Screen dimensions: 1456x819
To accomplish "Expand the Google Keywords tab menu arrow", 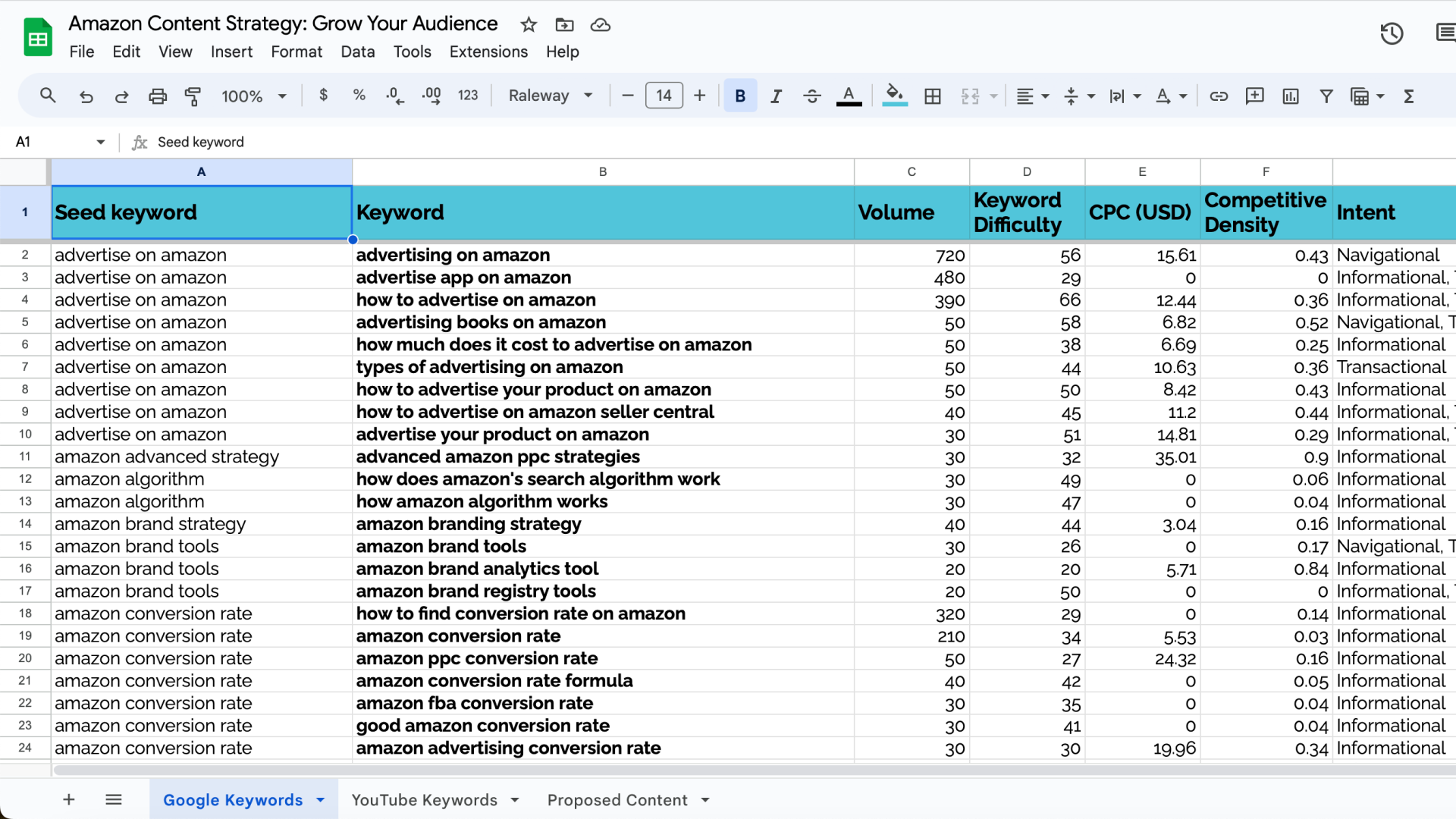I will (321, 800).
